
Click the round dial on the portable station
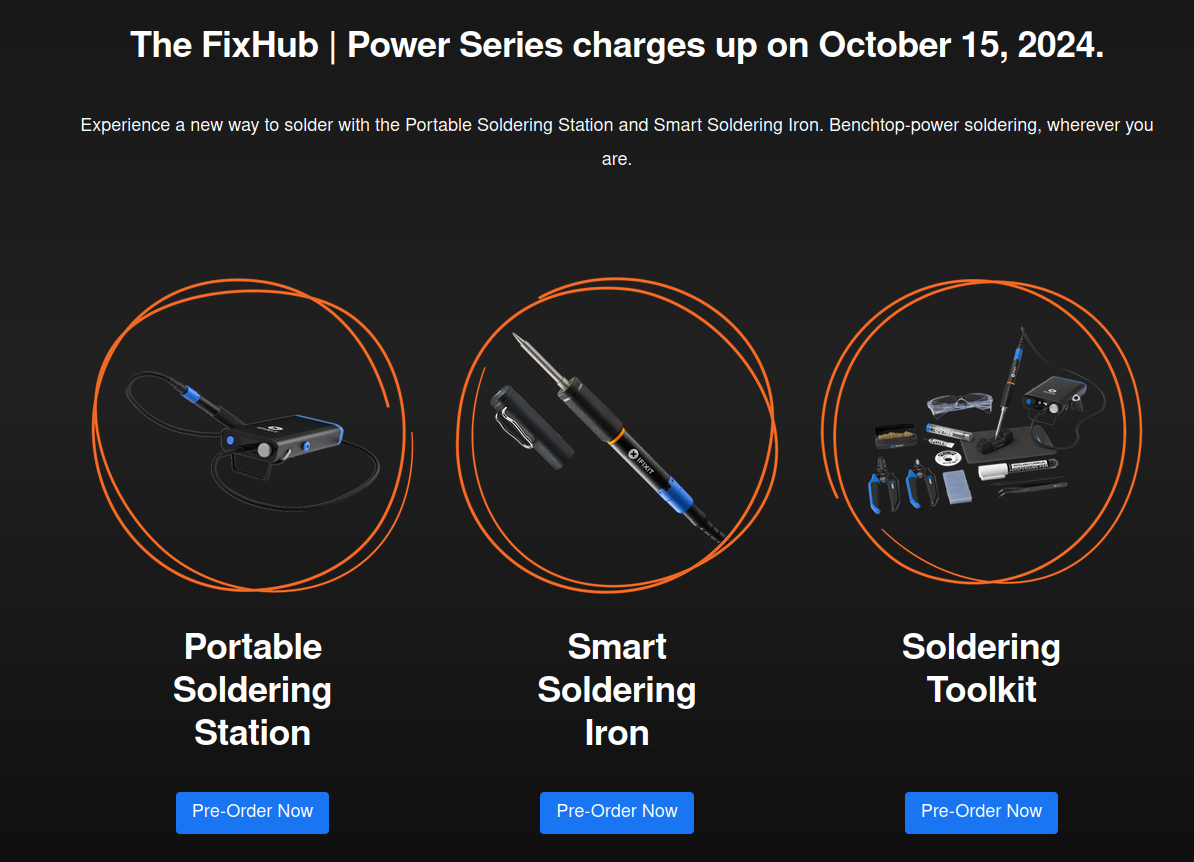[x=264, y=450]
